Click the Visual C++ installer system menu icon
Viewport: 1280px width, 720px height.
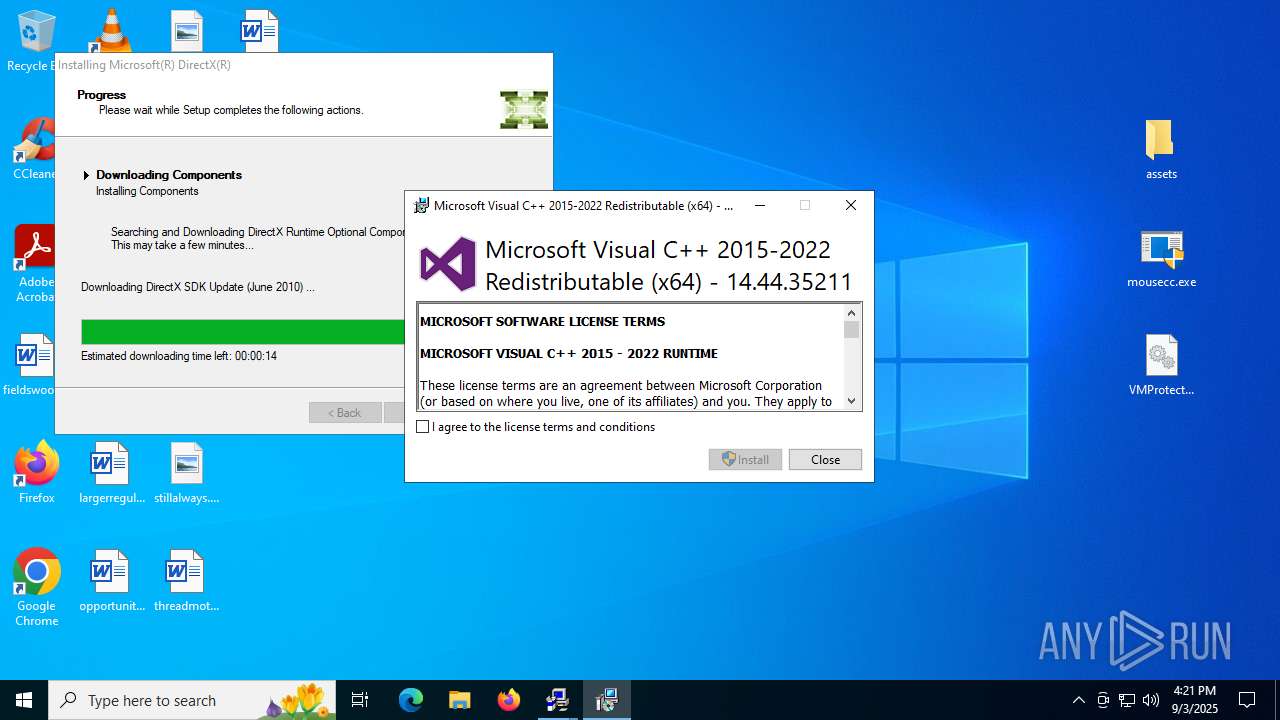pyautogui.click(x=422, y=206)
